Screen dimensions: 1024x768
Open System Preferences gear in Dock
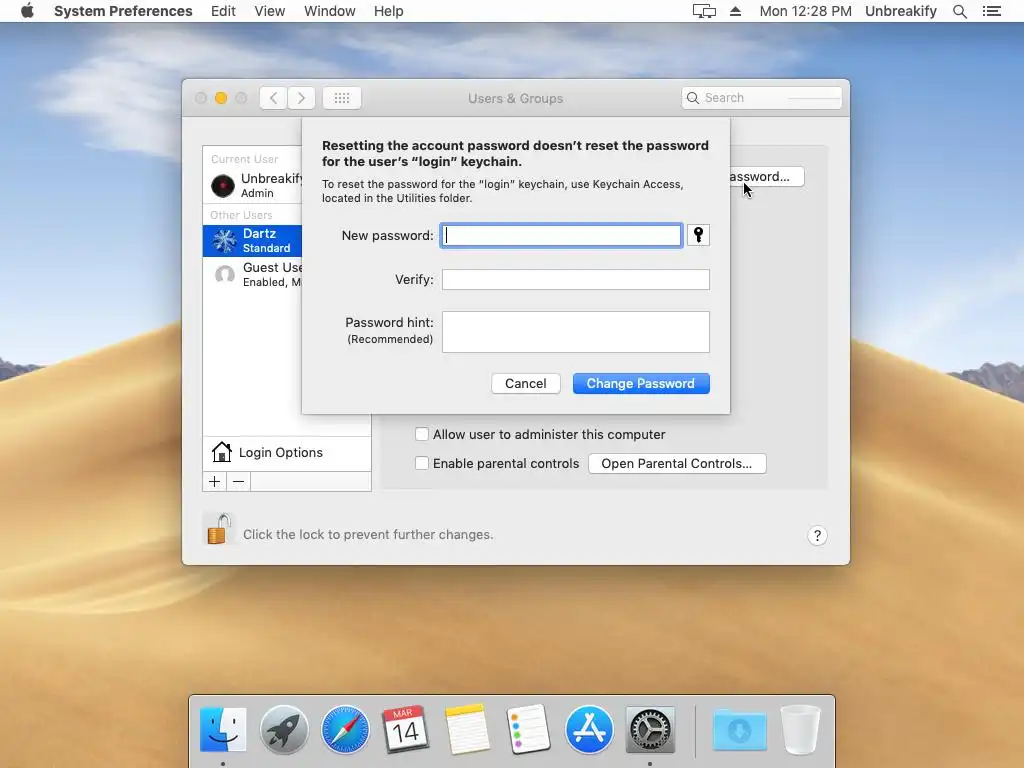tap(650, 729)
